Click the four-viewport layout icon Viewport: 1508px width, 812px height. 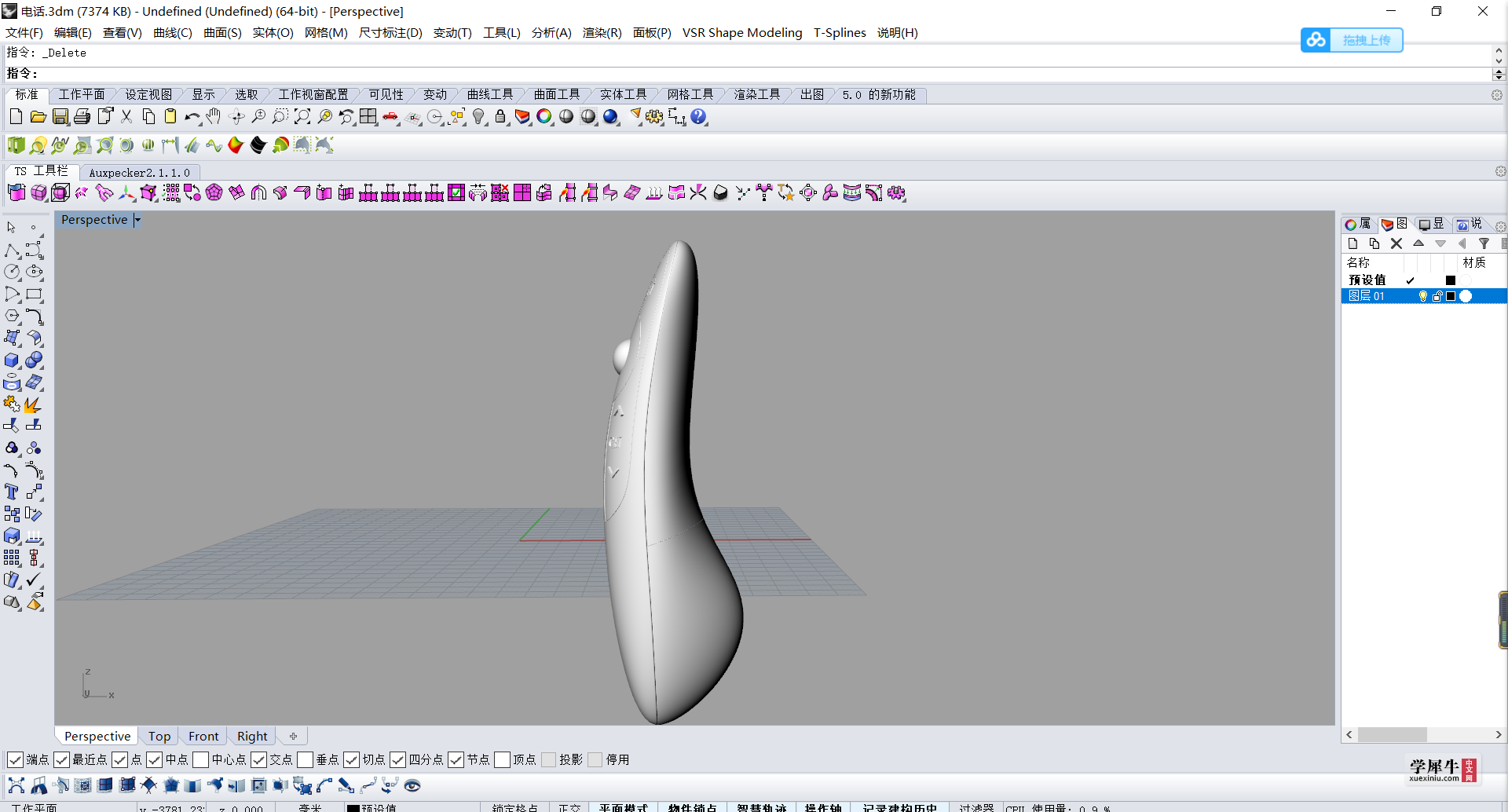click(368, 117)
